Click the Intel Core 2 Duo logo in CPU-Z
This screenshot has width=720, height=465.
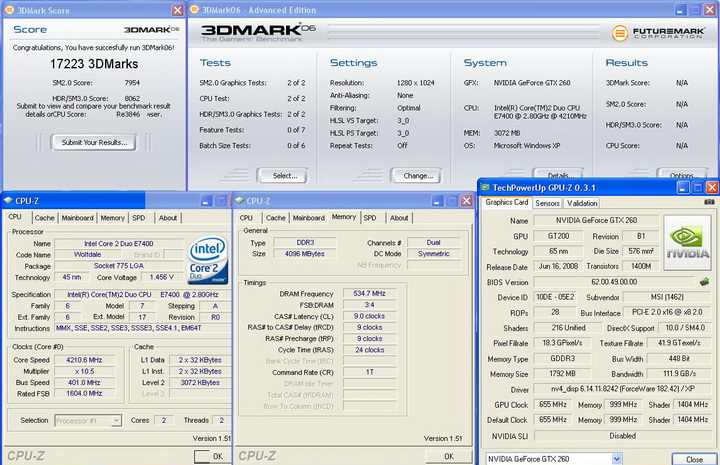click(208, 259)
